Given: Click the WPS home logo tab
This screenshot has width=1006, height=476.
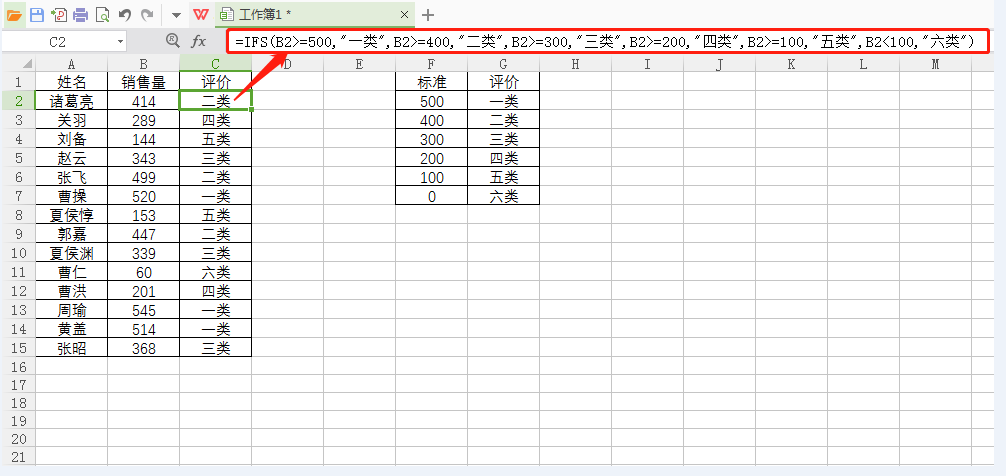Looking at the screenshot, I should [201, 14].
